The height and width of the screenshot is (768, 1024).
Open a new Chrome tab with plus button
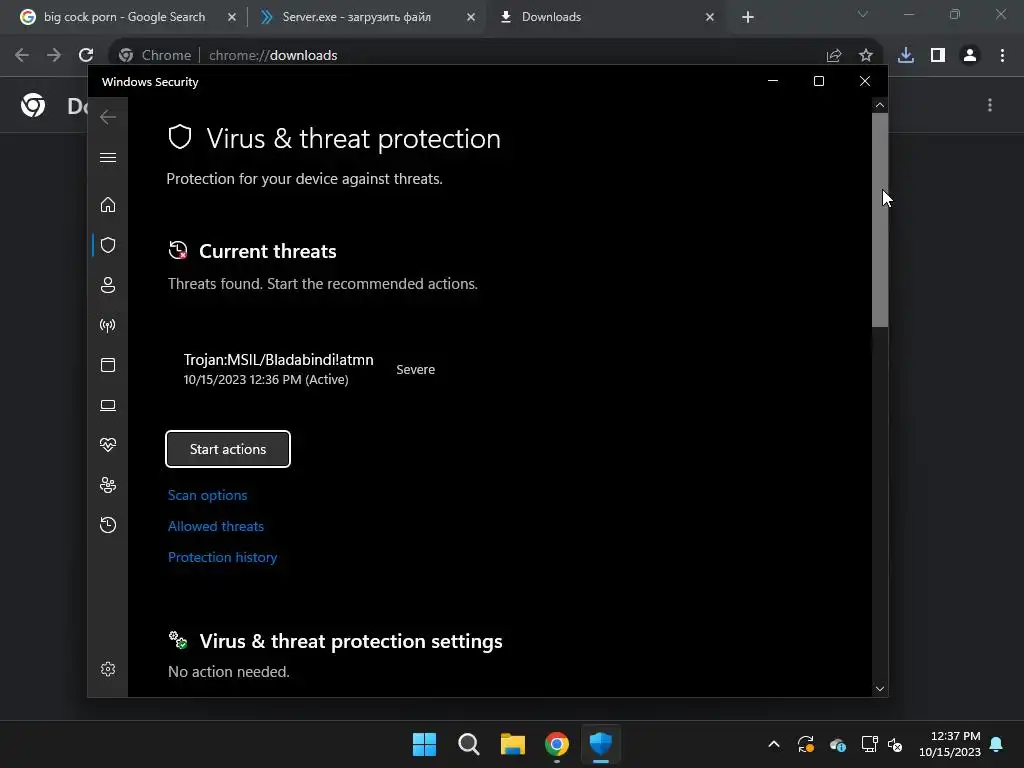[x=748, y=18]
